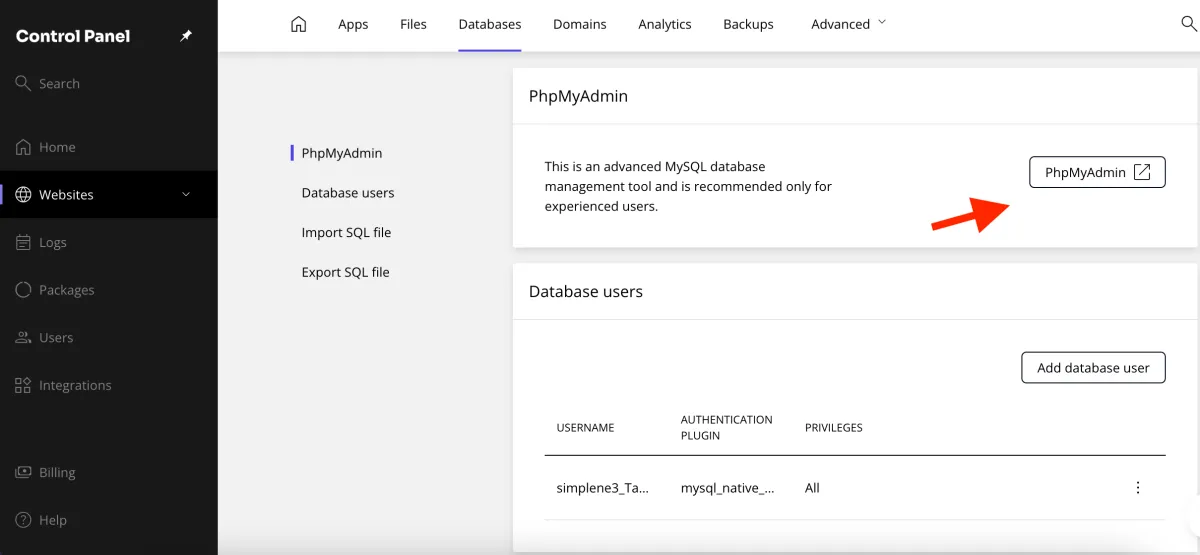This screenshot has height=555, width=1200.
Task: Click the Home house icon in sidebar
Action: 23,147
